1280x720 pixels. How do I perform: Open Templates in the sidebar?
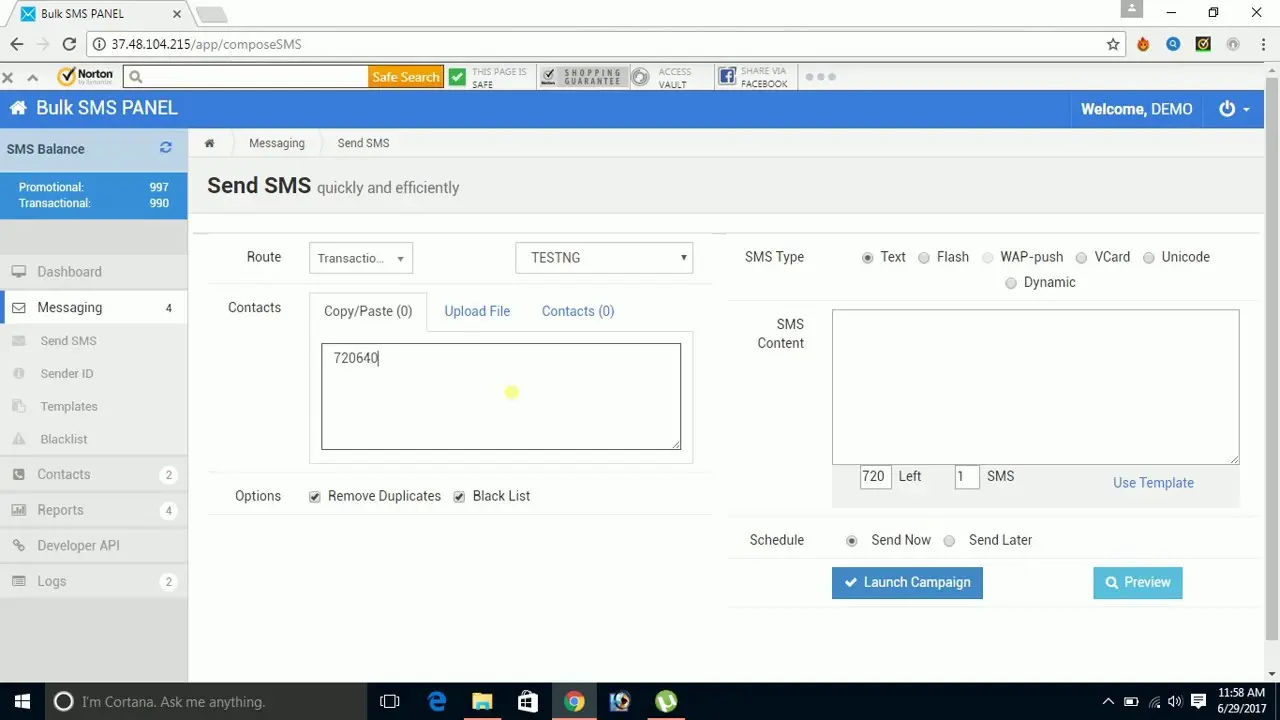click(69, 406)
